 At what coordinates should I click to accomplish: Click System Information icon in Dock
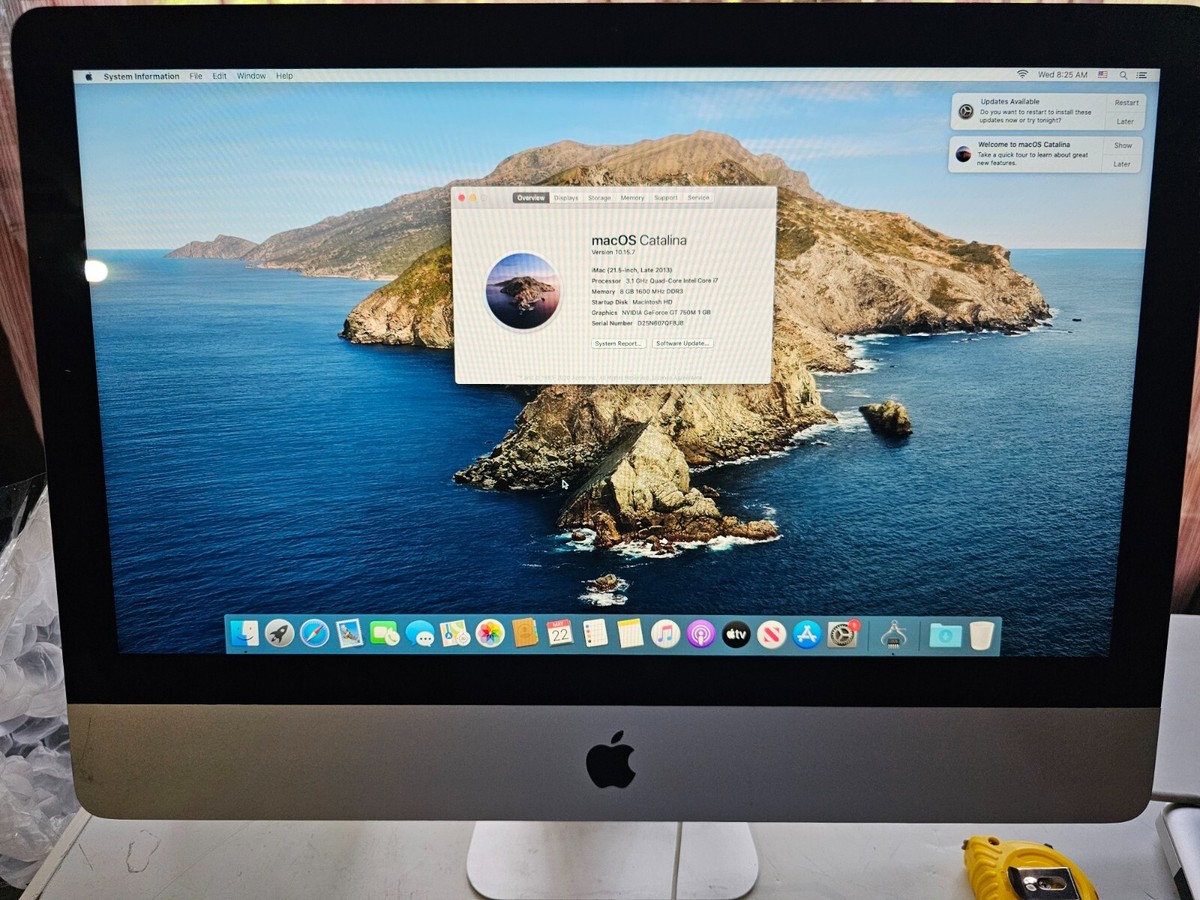tap(893, 634)
